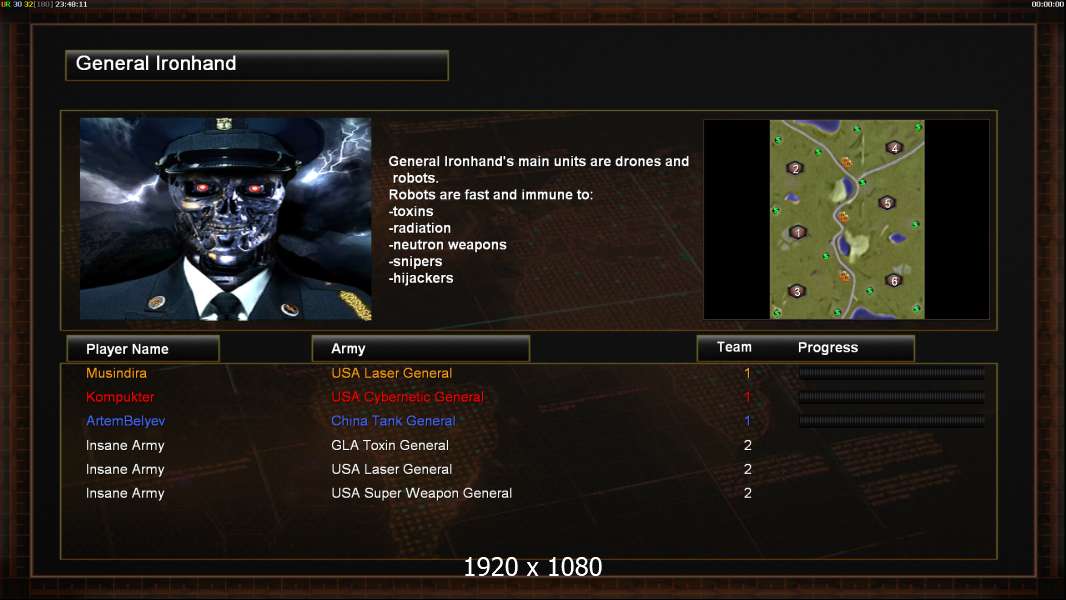The width and height of the screenshot is (1066, 600).
Task: Click the Progress column header
Action: pos(827,347)
